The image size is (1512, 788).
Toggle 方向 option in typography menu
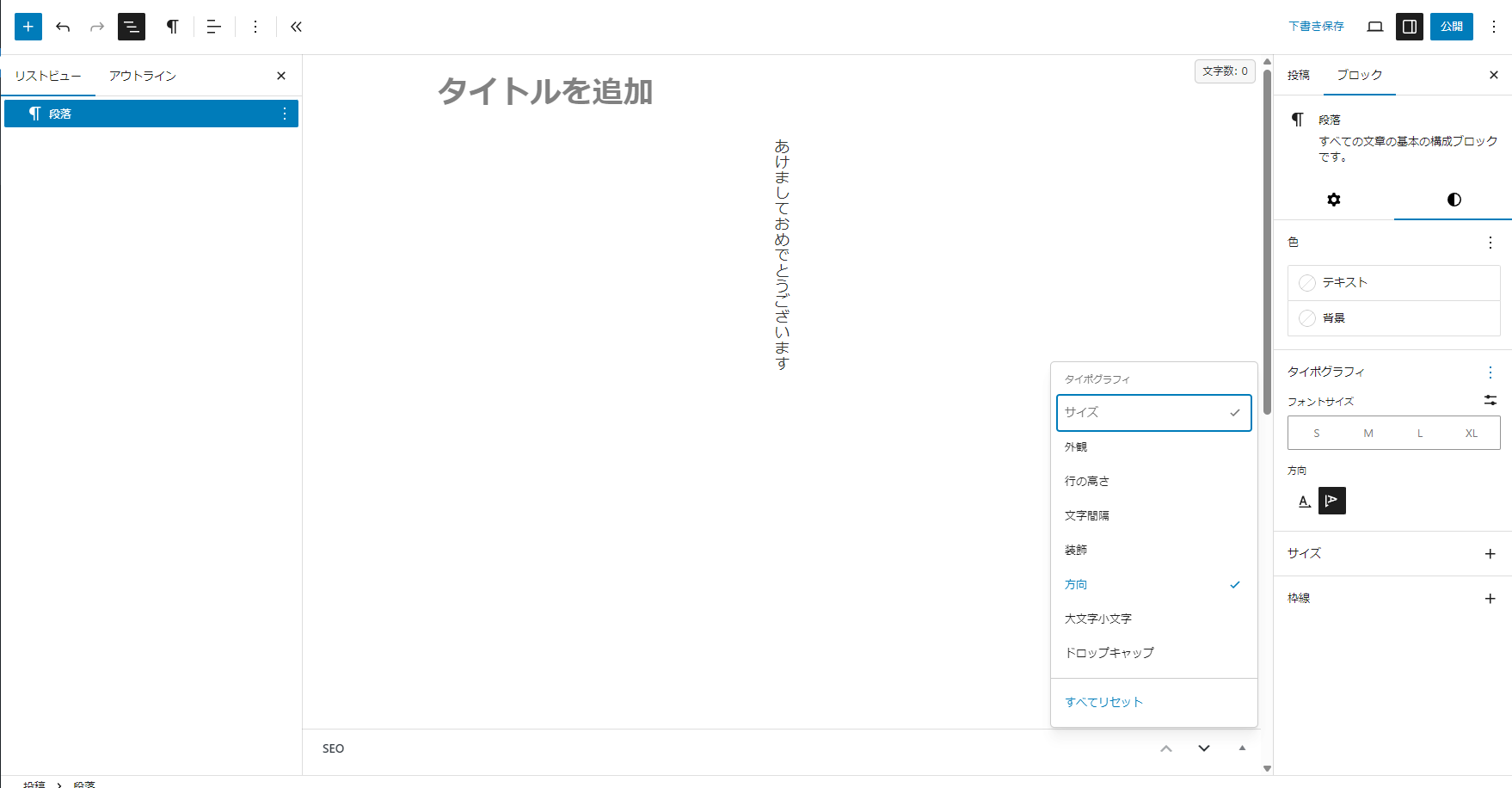coord(1153,585)
